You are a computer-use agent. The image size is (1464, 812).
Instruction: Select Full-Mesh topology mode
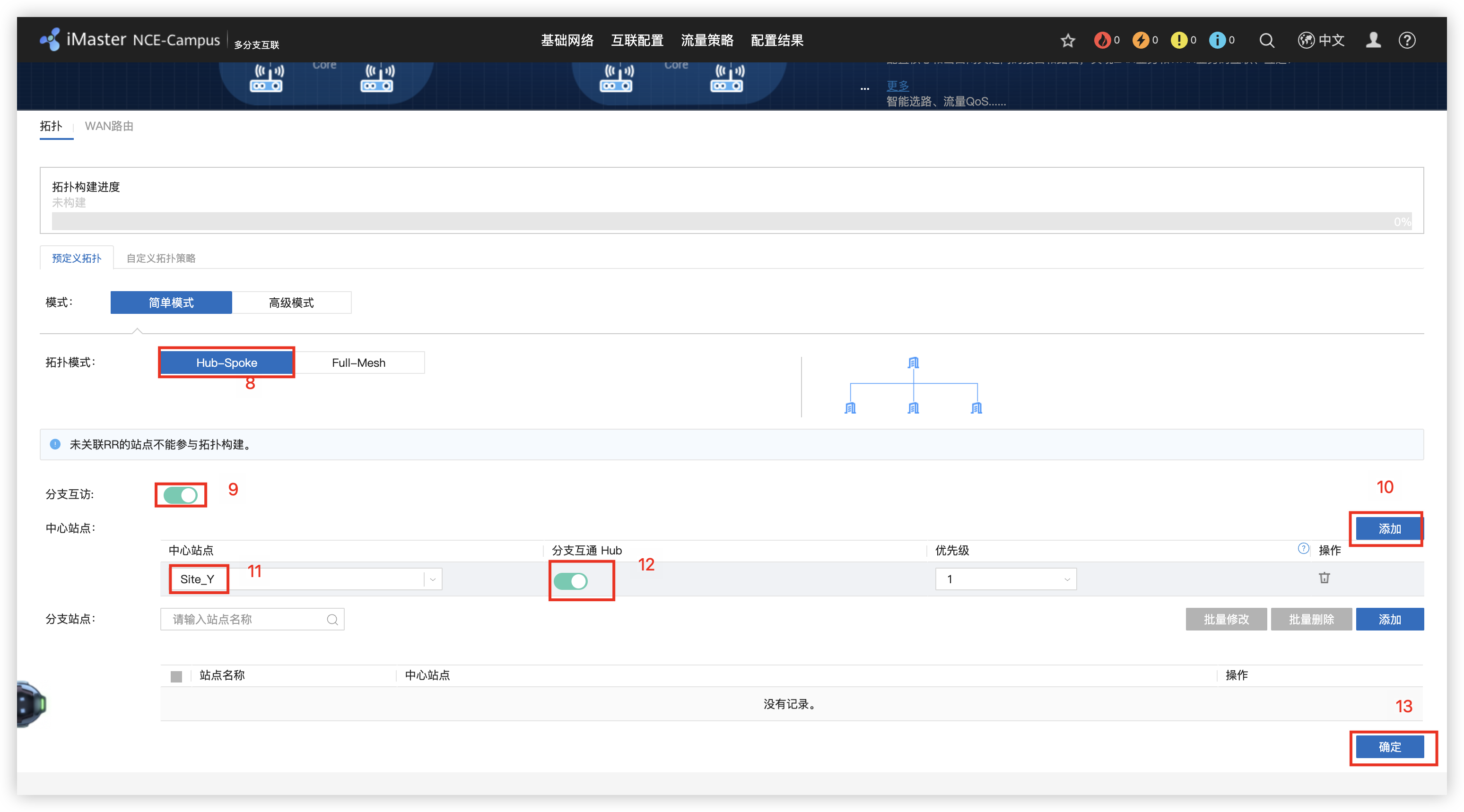pos(358,363)
